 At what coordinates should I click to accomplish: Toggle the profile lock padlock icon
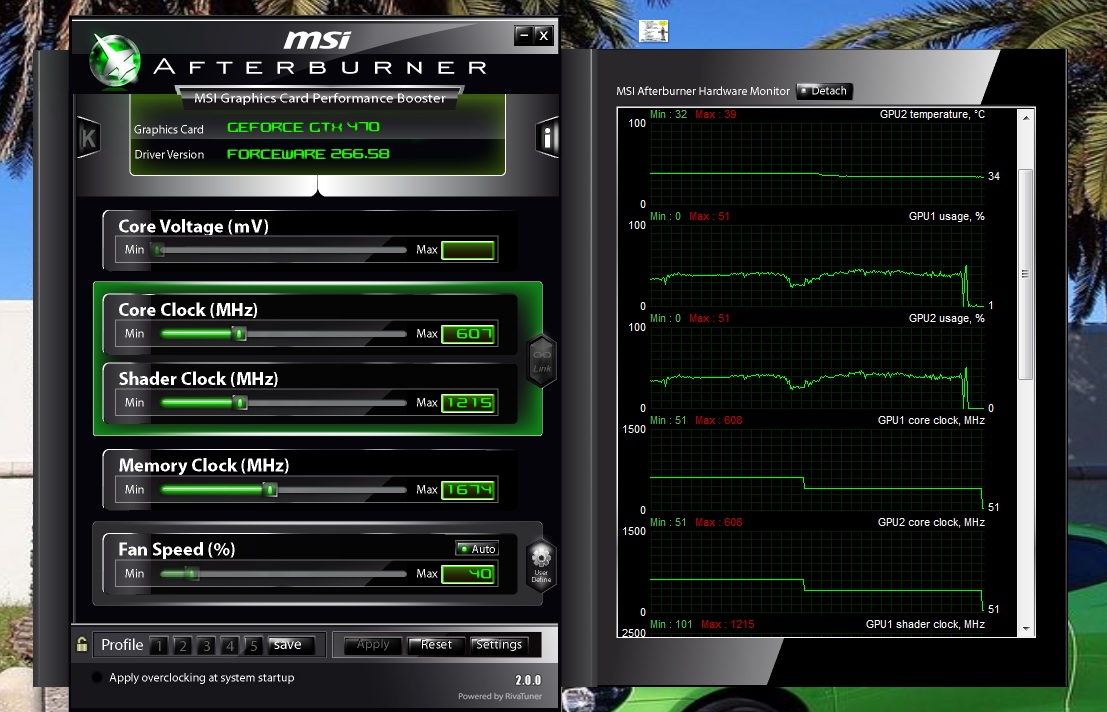pos(82,644)
